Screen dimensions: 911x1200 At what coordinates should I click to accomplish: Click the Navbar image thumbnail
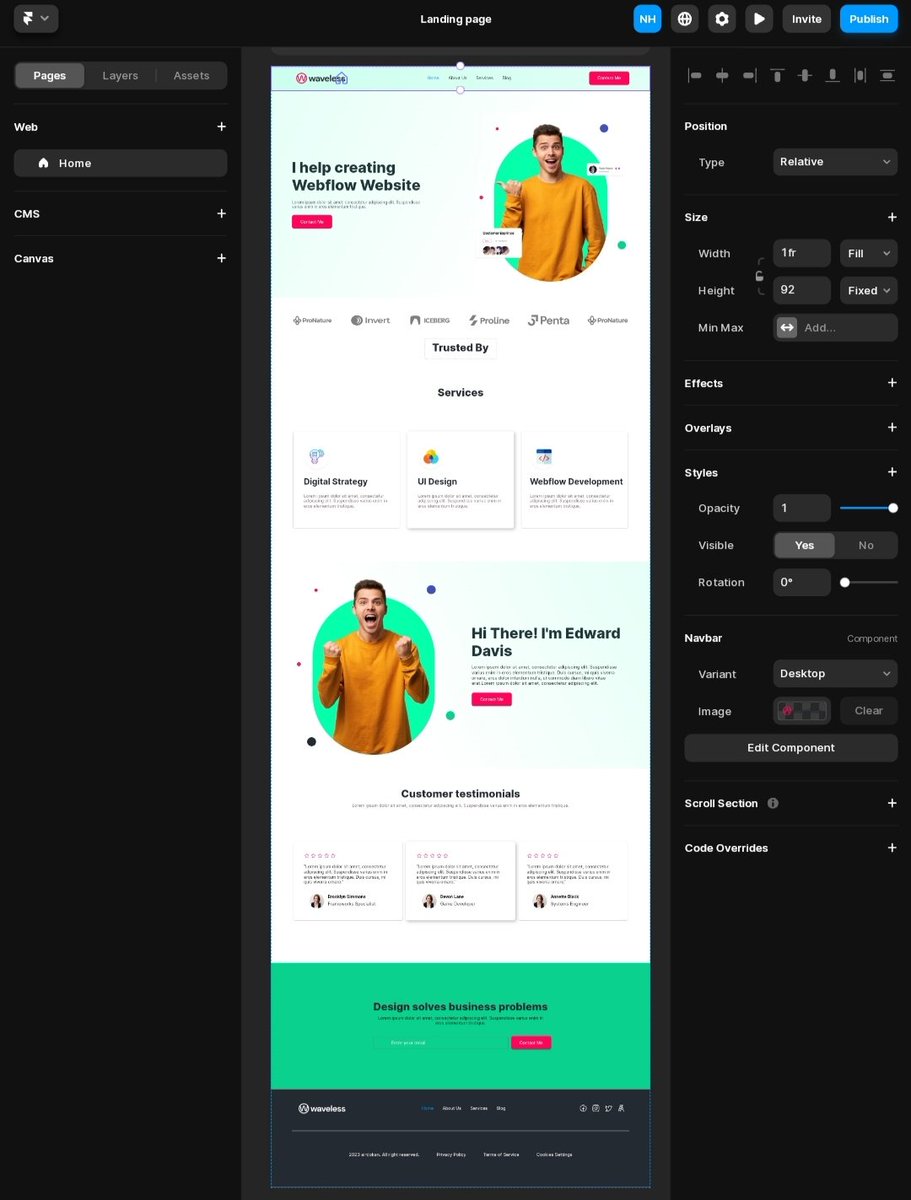(802, 710)
